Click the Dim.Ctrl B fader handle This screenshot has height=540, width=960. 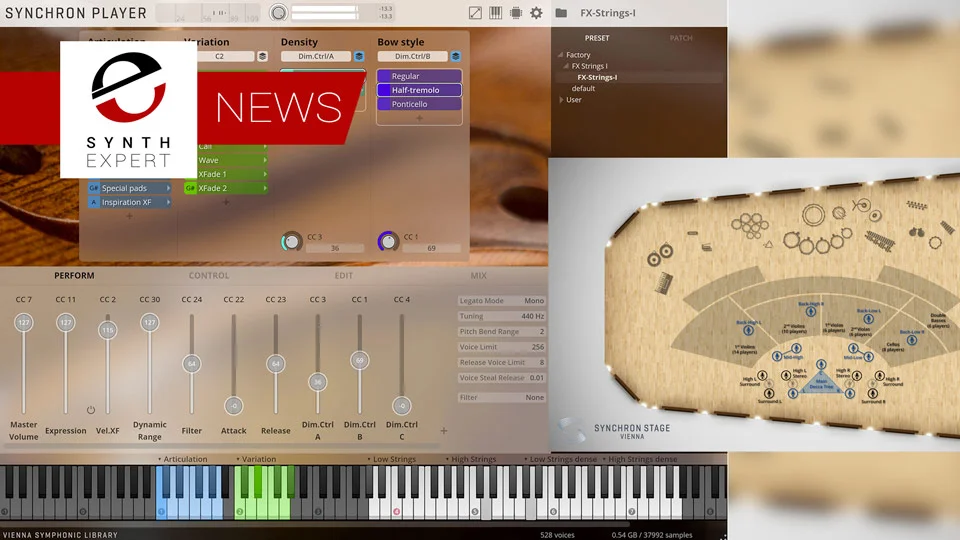359,360
